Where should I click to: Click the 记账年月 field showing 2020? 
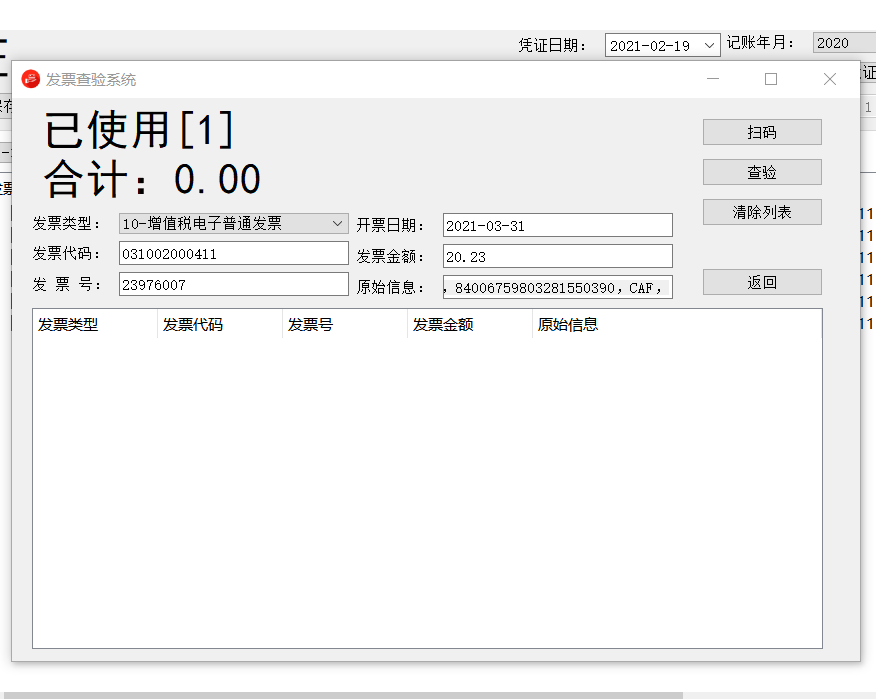(x=843, y=43)
